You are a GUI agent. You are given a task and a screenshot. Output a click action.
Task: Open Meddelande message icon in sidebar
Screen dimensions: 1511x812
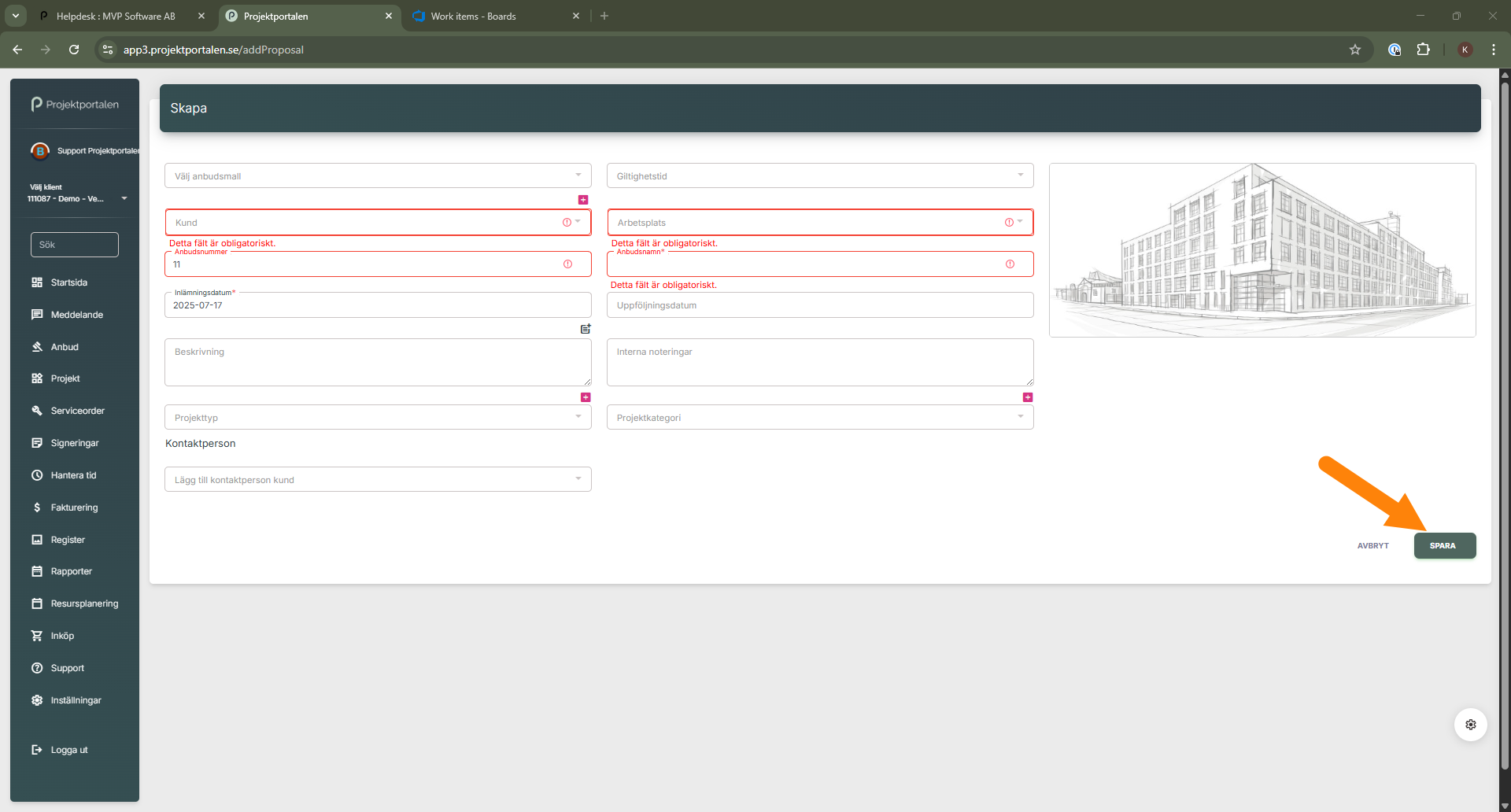click(37, 315)
